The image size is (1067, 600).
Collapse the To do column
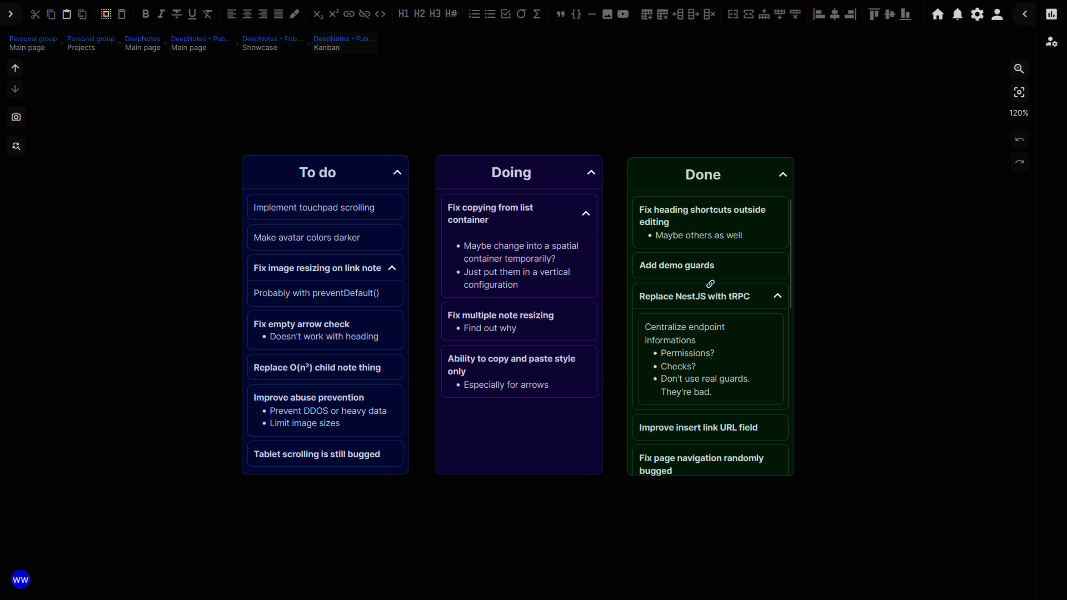coord(397,173)
